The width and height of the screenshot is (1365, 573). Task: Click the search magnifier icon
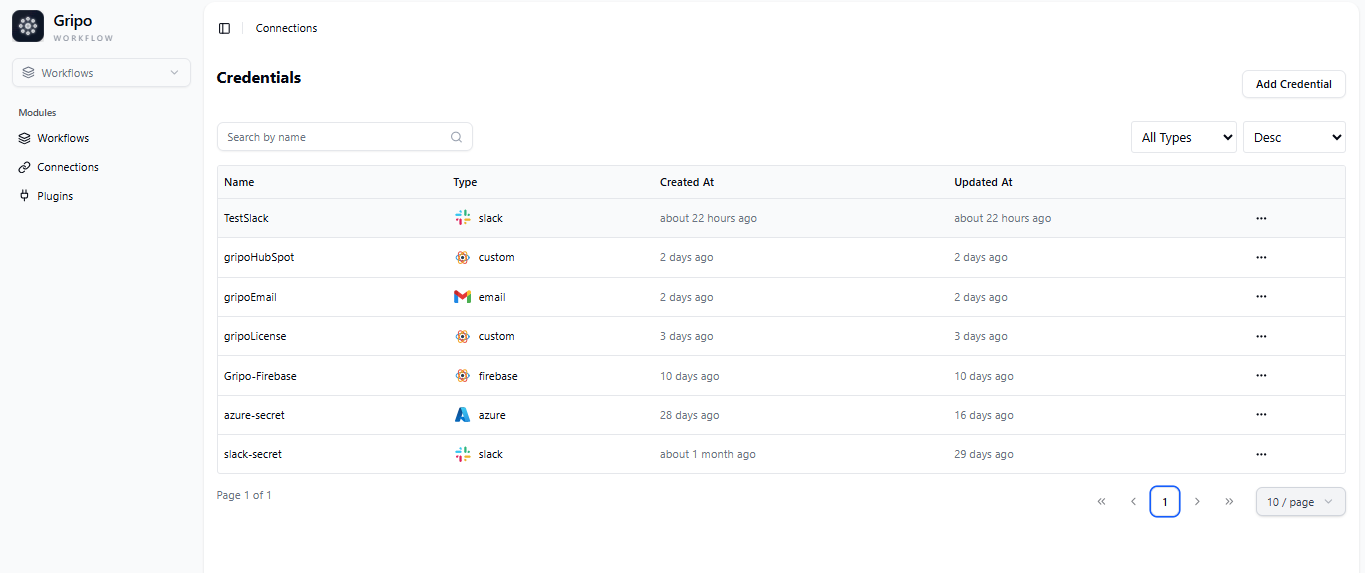457,137
